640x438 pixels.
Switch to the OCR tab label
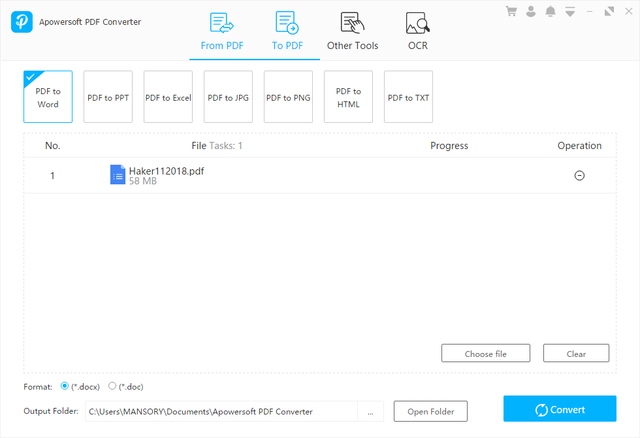click(x=418, y=46)
